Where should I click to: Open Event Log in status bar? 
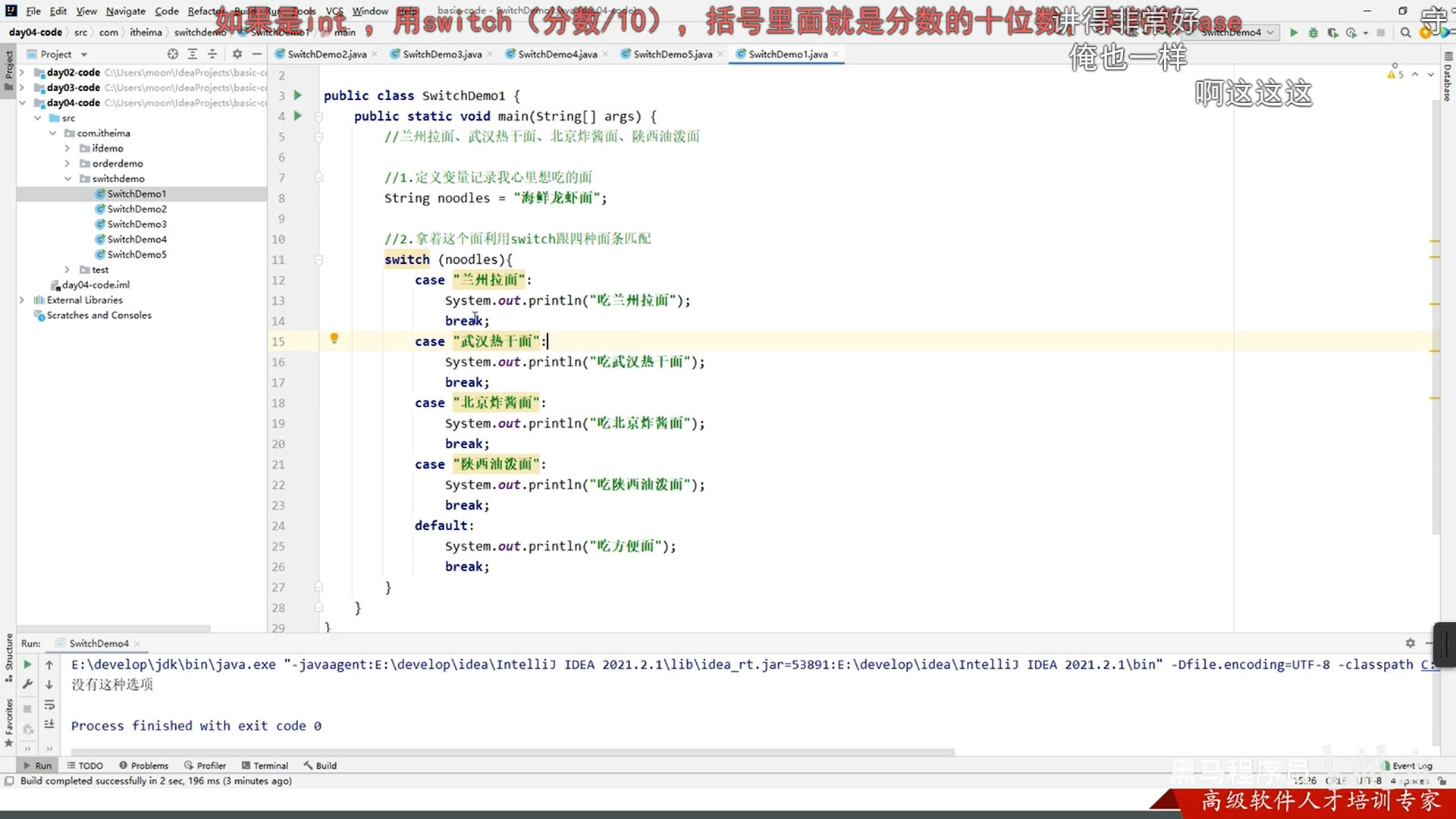click(1407, 765)
